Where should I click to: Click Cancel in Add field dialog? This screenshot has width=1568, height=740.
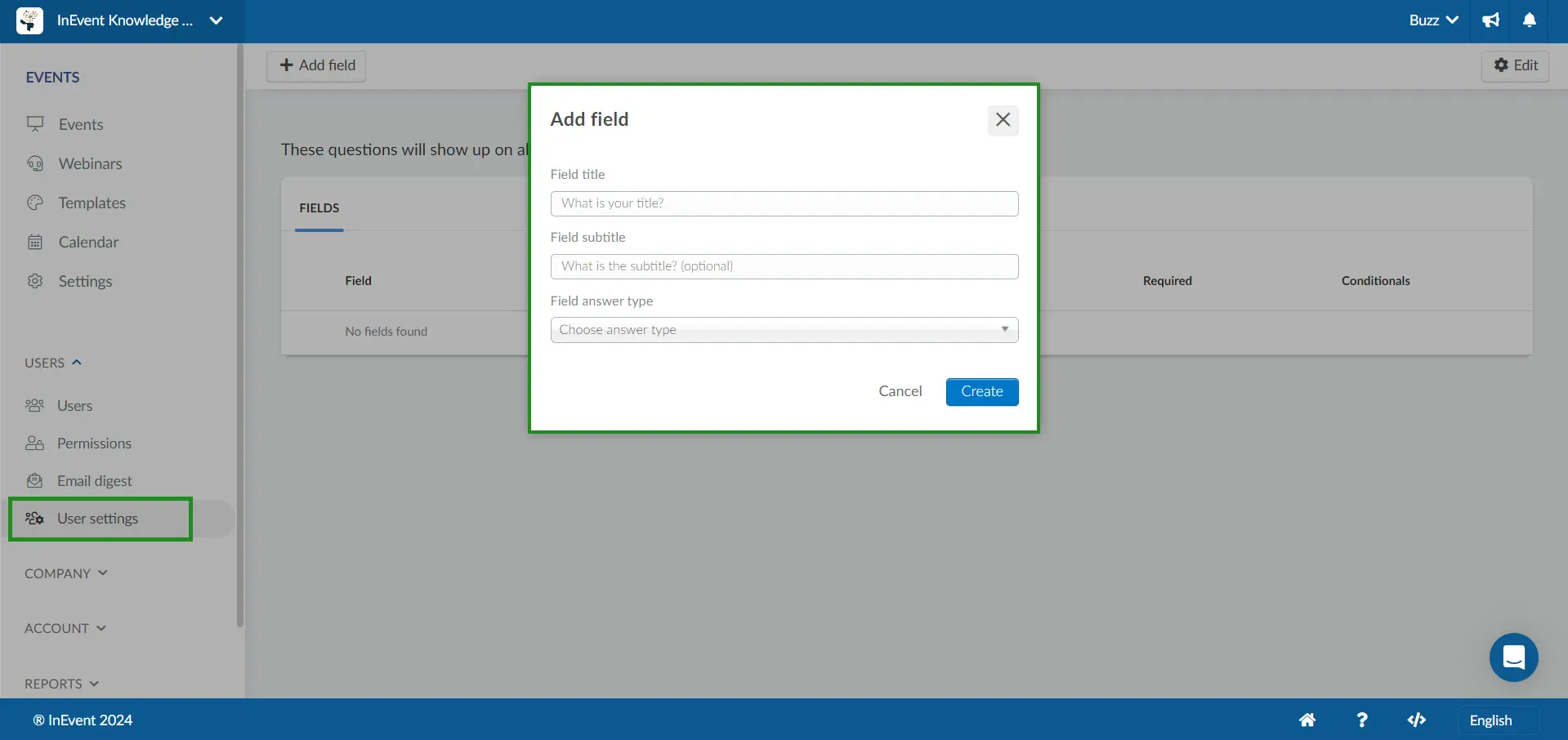click(x=900, y=391)
